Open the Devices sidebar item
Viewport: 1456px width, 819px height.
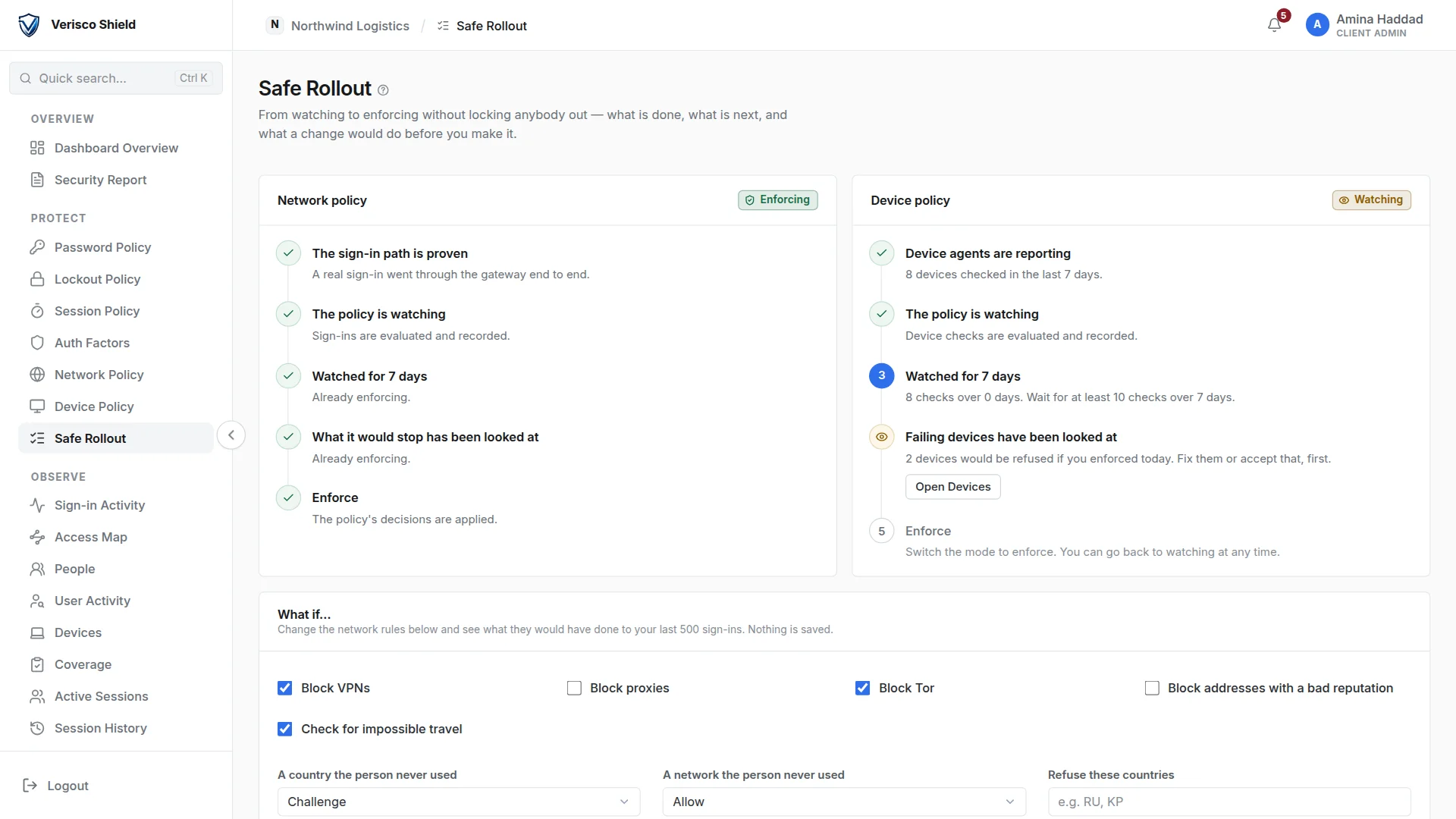tap(116, 632)
